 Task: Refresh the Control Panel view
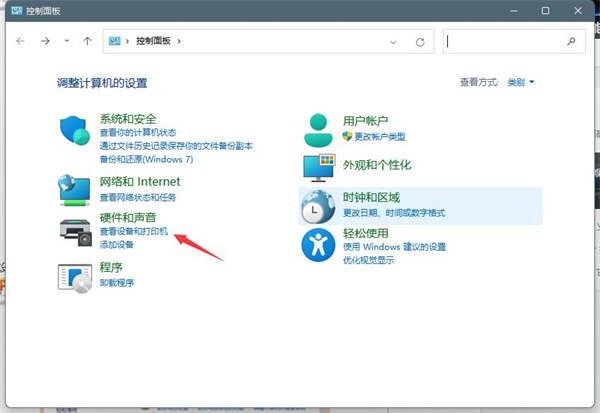coord(420,42)
